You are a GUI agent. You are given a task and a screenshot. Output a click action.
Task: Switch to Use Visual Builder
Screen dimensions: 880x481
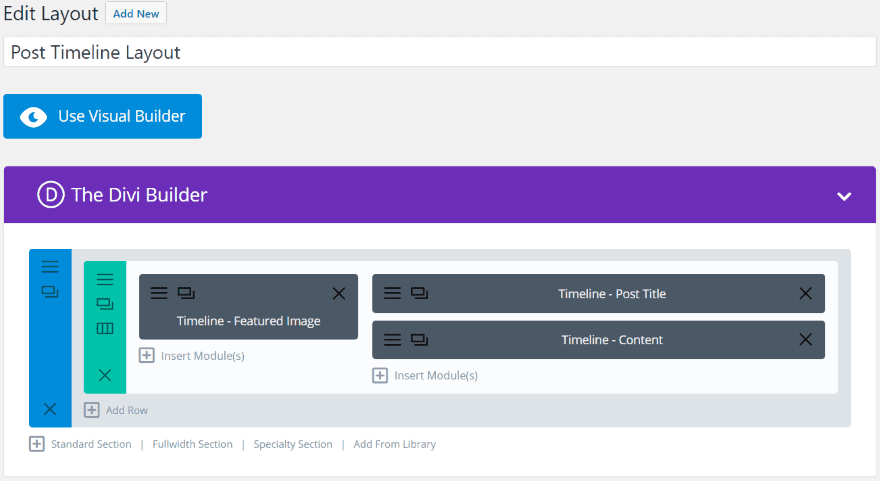pyautogui.click(x=103, y=116)
